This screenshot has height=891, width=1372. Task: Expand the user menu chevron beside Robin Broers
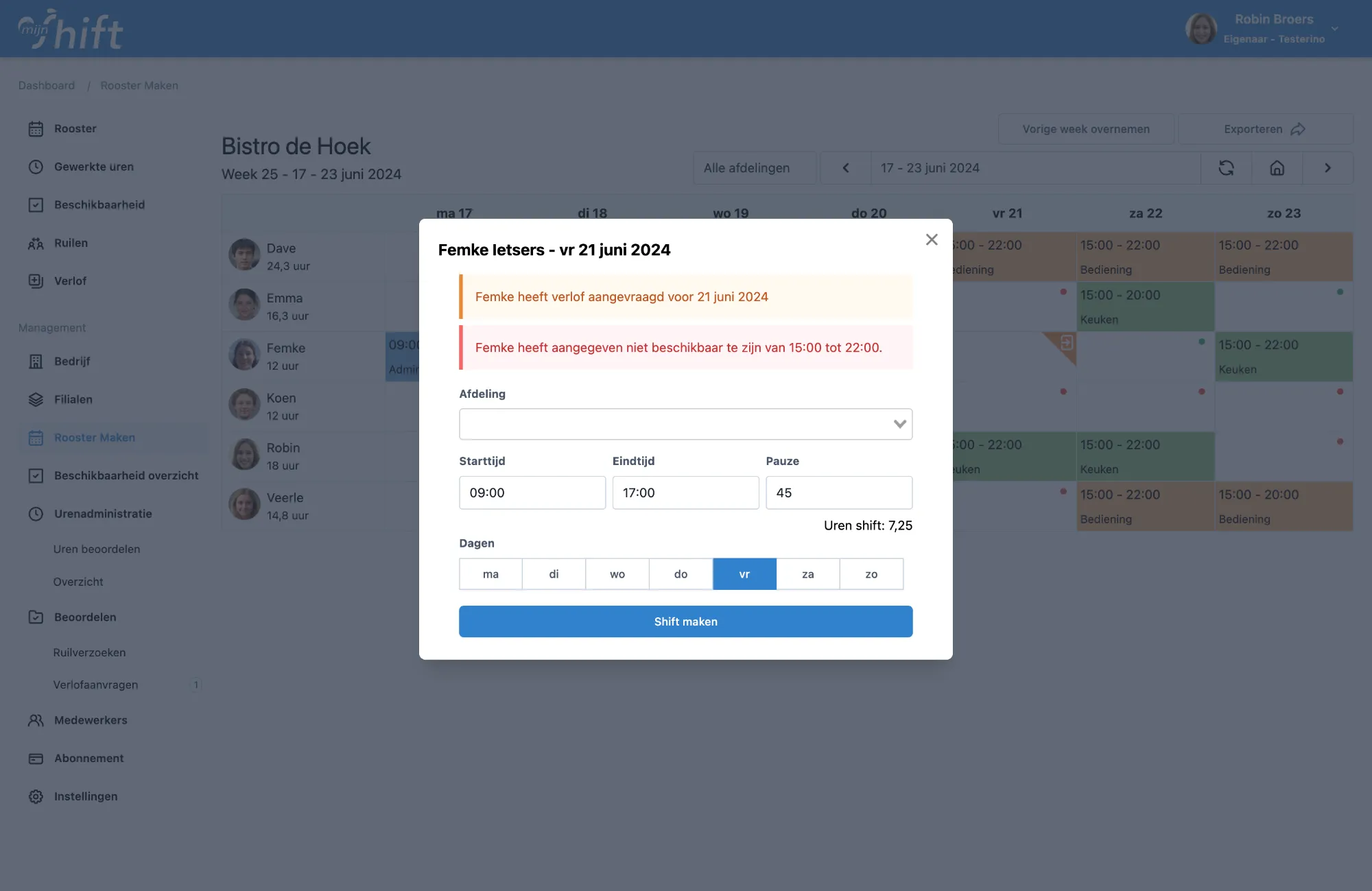(x=1335, y=29)
